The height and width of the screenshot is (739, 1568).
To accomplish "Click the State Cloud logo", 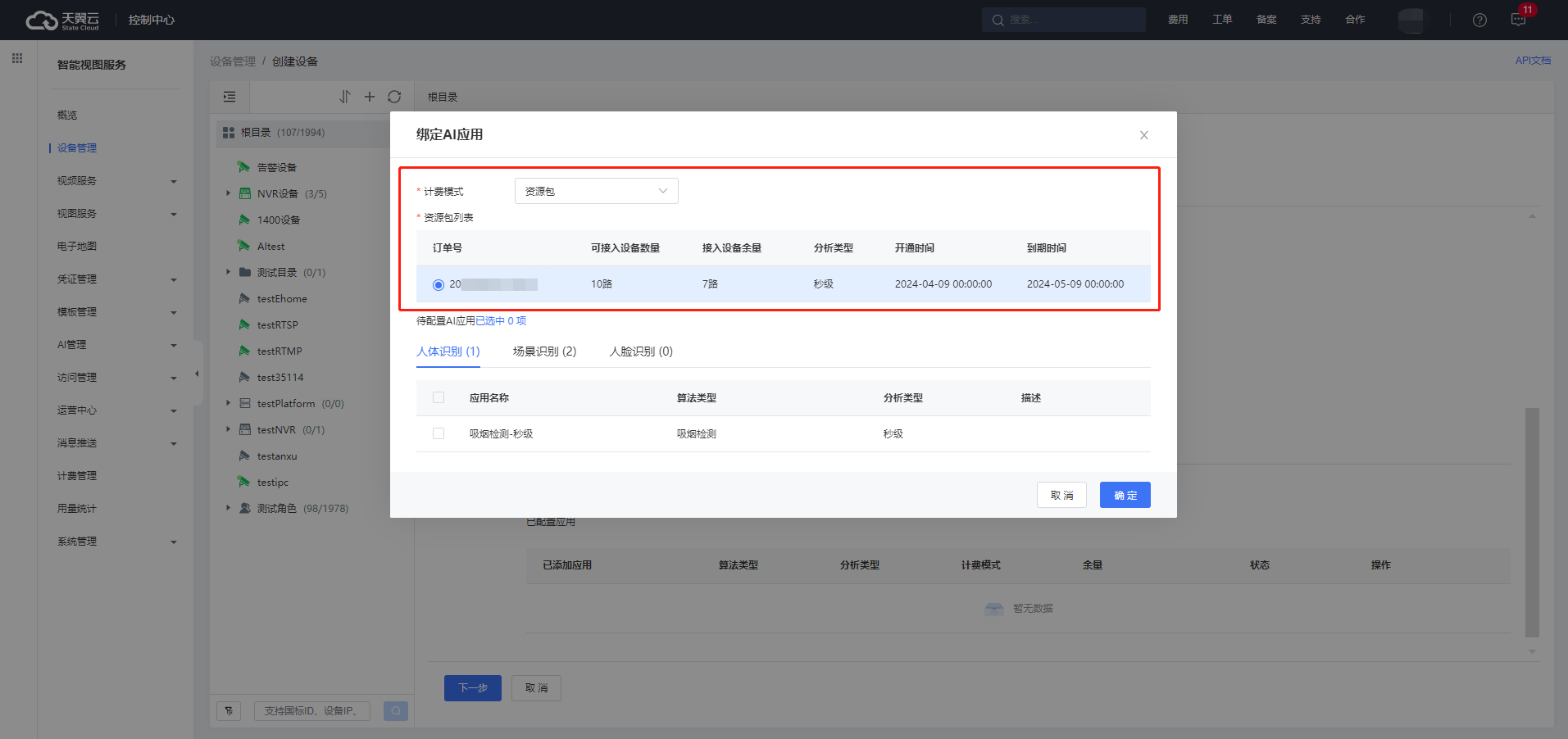I will pos(62,20).
